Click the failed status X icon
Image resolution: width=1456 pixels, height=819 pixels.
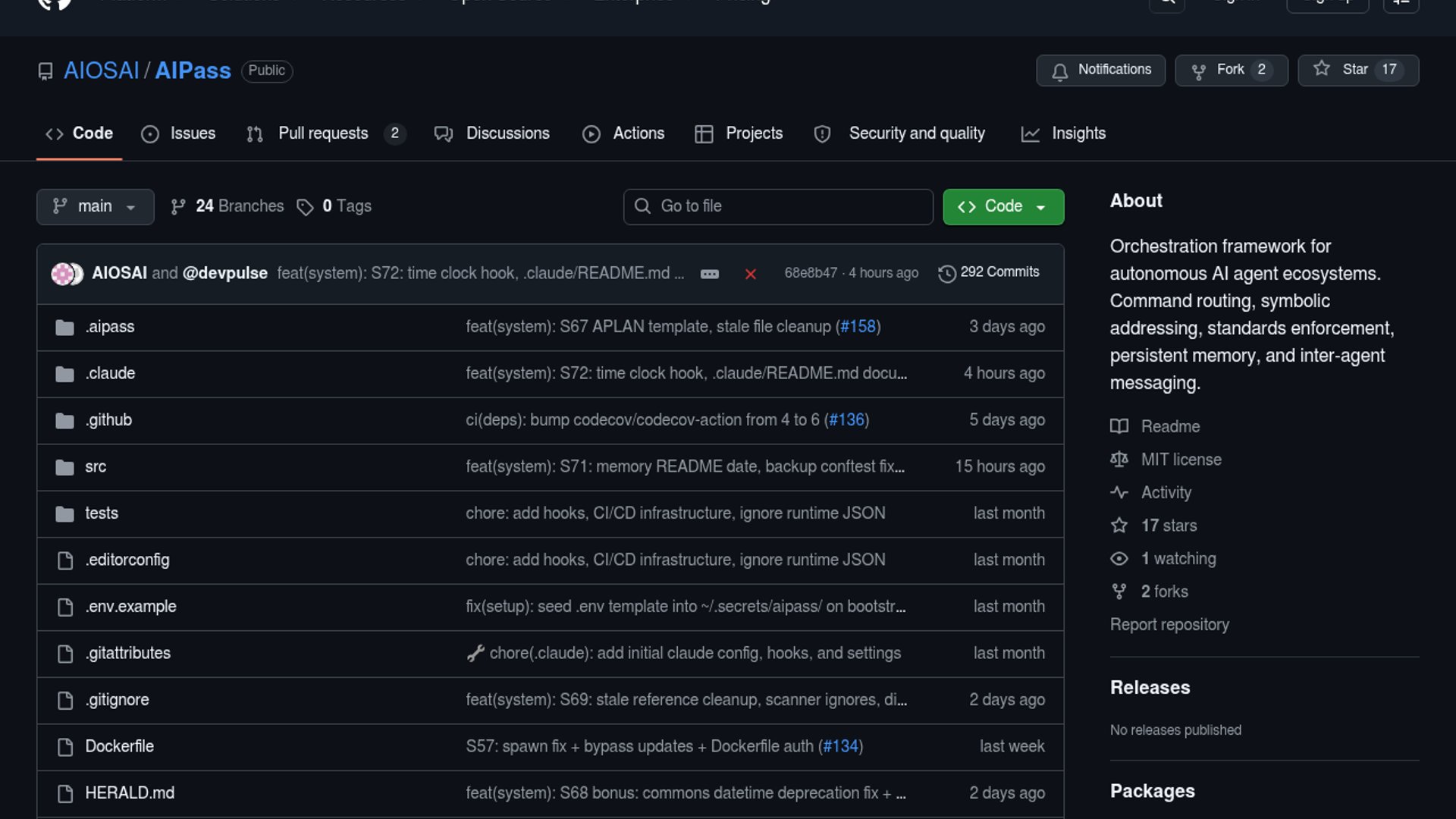click(x=750, y=274)
